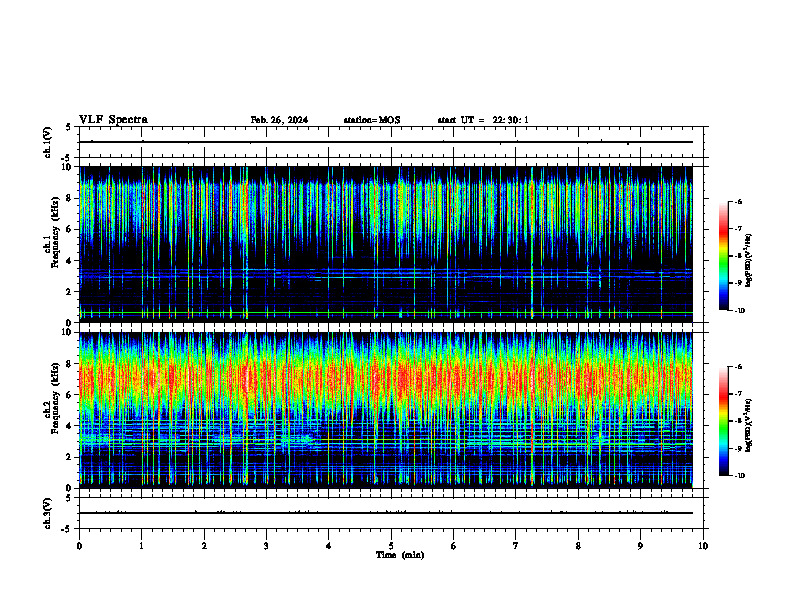Click the "ch.3(V)" axis label
The width and height of the screenshot is (792, 612).
point(48,513)
